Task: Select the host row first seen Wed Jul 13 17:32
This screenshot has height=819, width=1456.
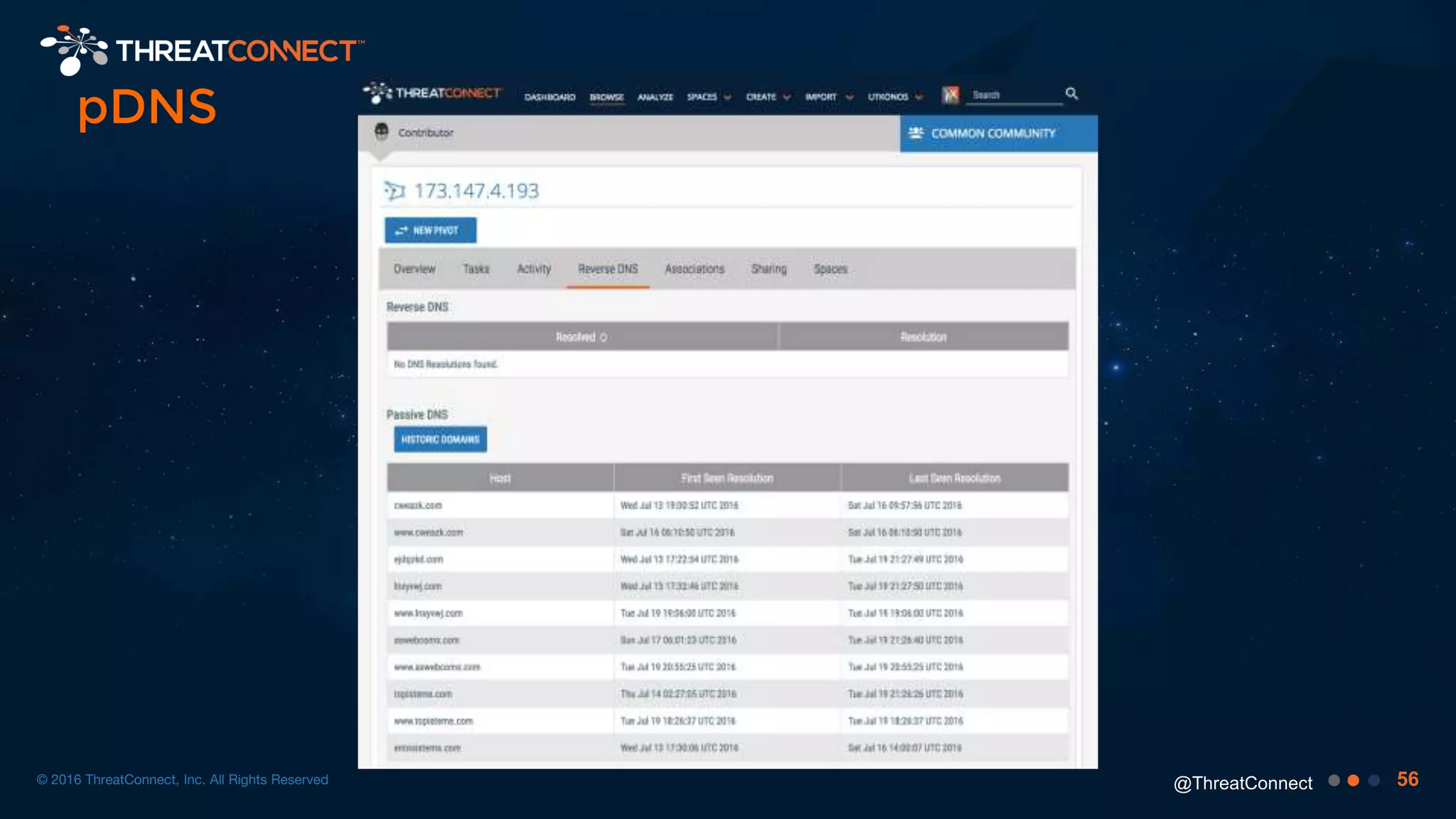Action: click(727, 587)
